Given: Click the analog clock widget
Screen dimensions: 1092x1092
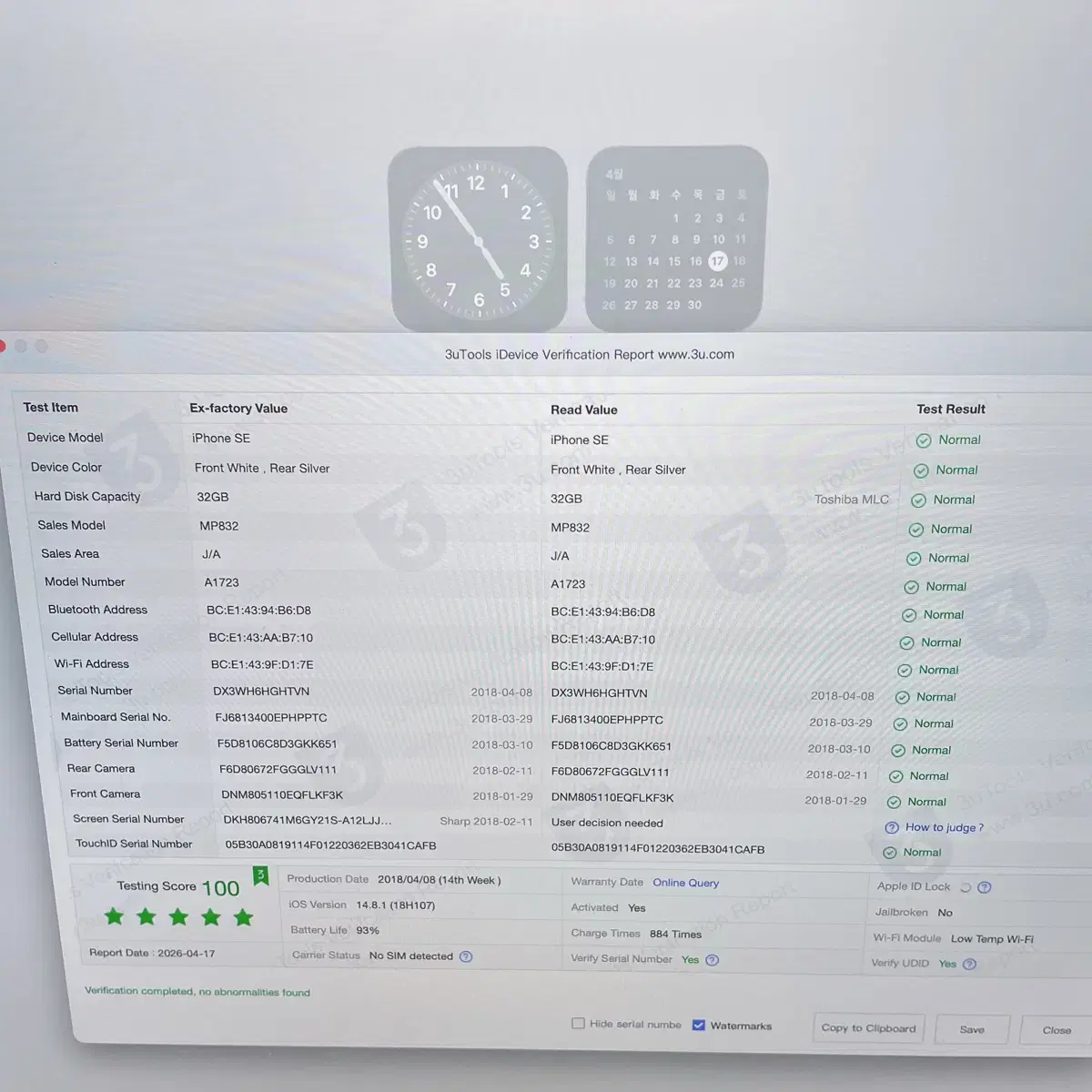Looking at the screenshot, I should 478,239.
